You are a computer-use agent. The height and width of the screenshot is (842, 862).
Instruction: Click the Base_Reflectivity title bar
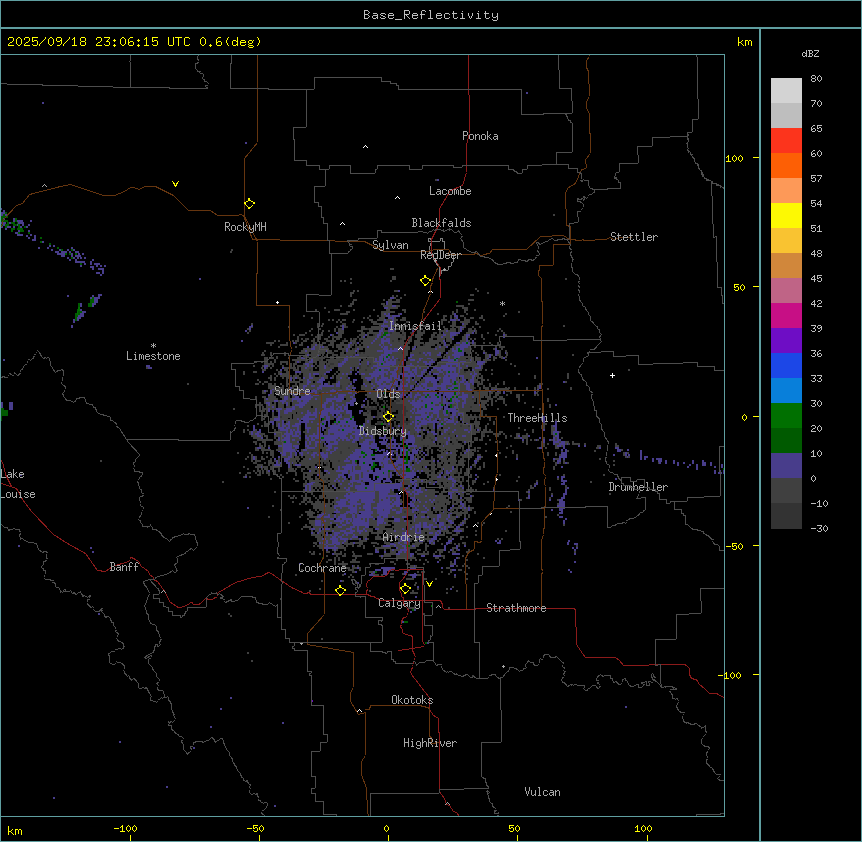430,15
